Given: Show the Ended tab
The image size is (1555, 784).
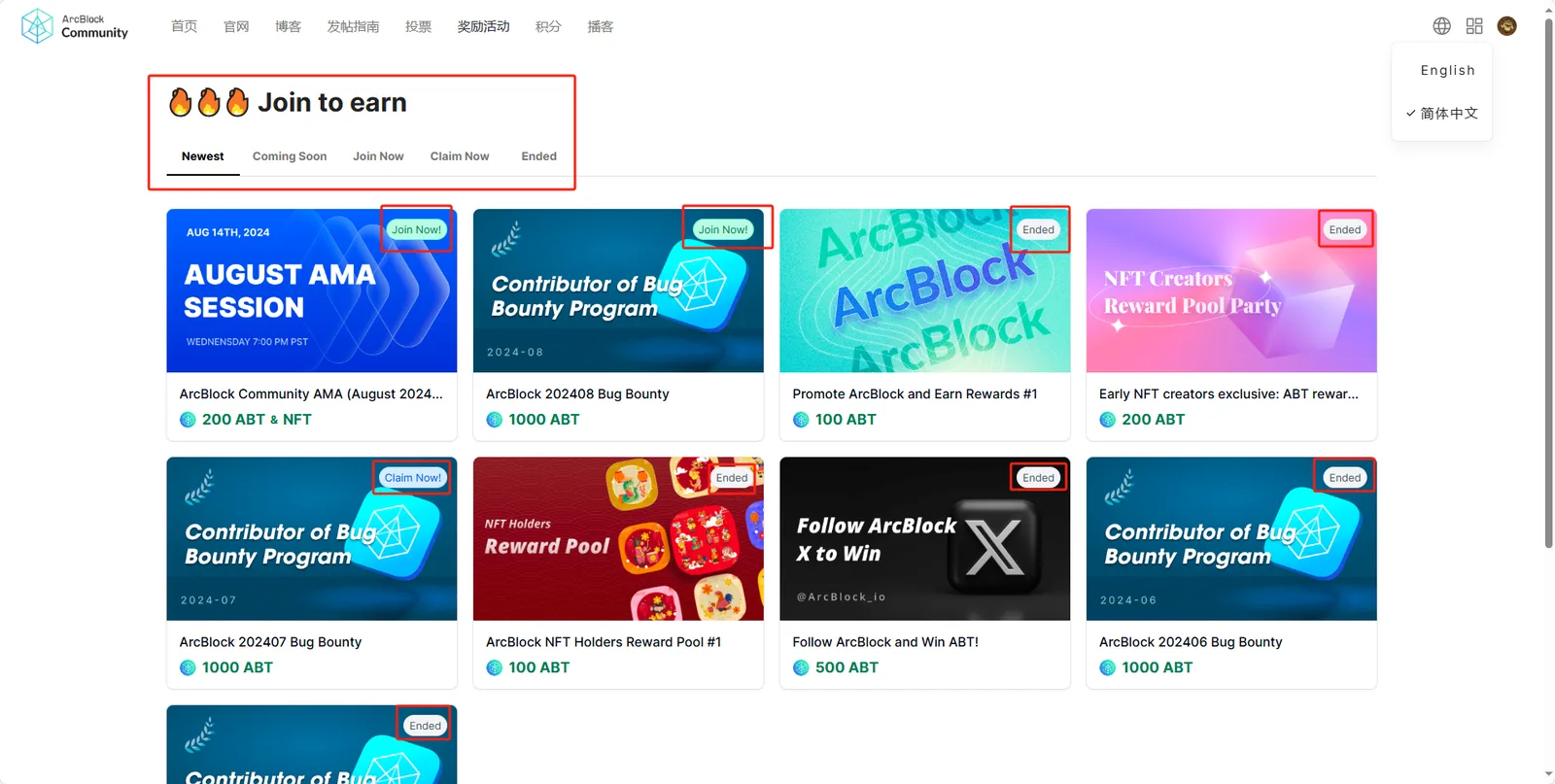Looking at the screenshot, I should point(538,156).
